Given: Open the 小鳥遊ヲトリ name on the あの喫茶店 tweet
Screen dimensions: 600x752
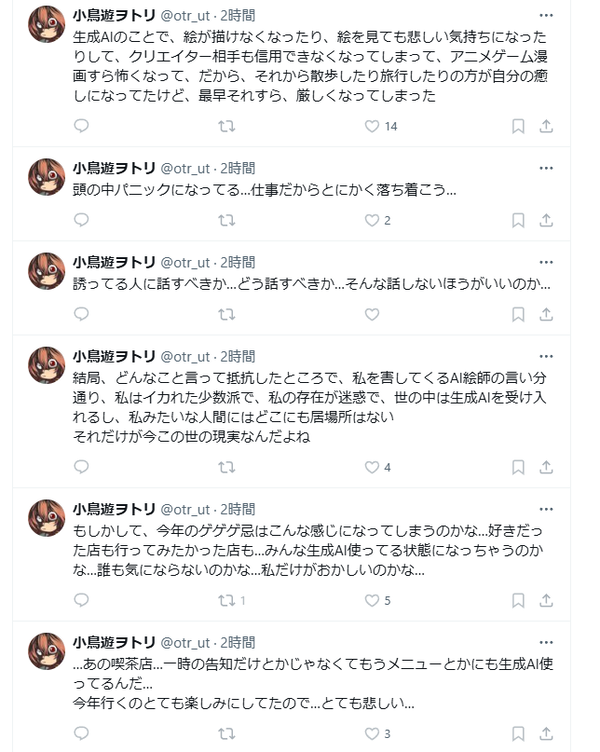Looking at the screenshot, I should [114, 642].
